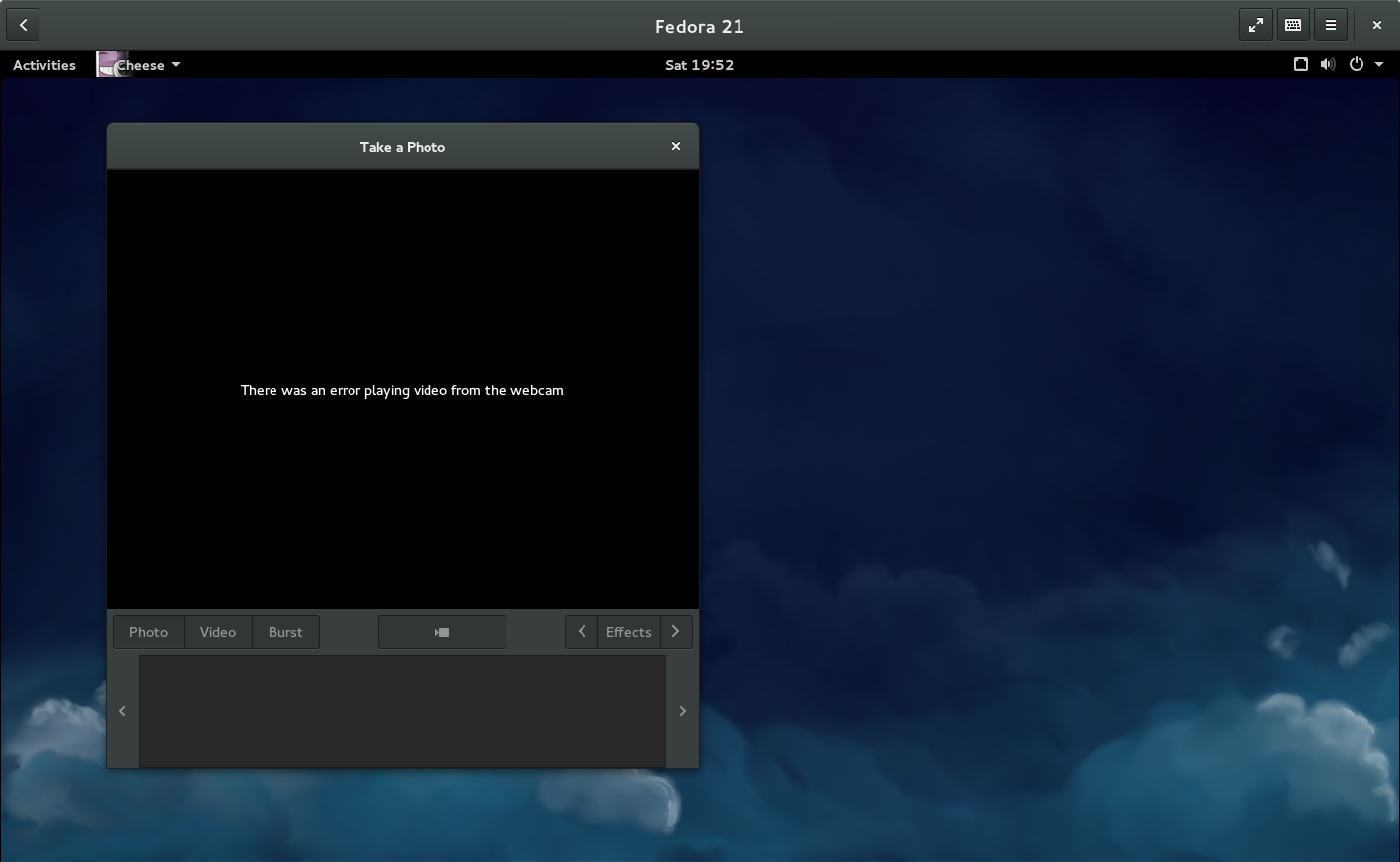Click the volume speaker icon in the panel
Screen dimensions: 1400x862
[1328, 65]
